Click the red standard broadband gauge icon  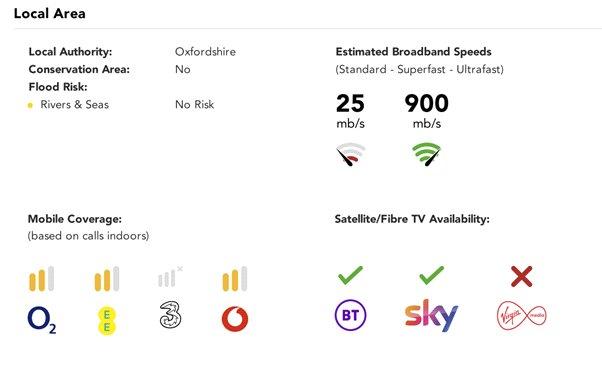[x=351, y=154]
